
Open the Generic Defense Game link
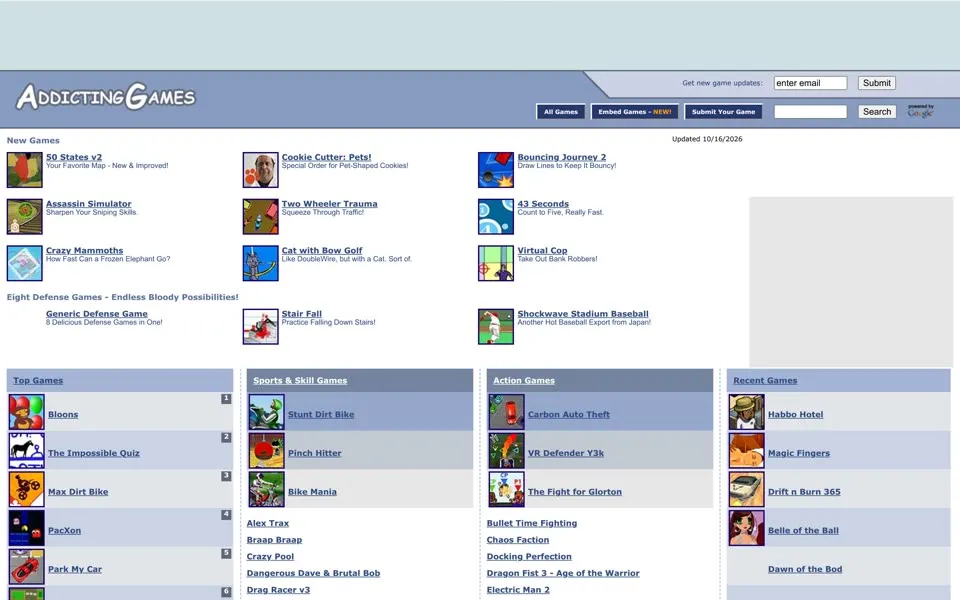97,313
